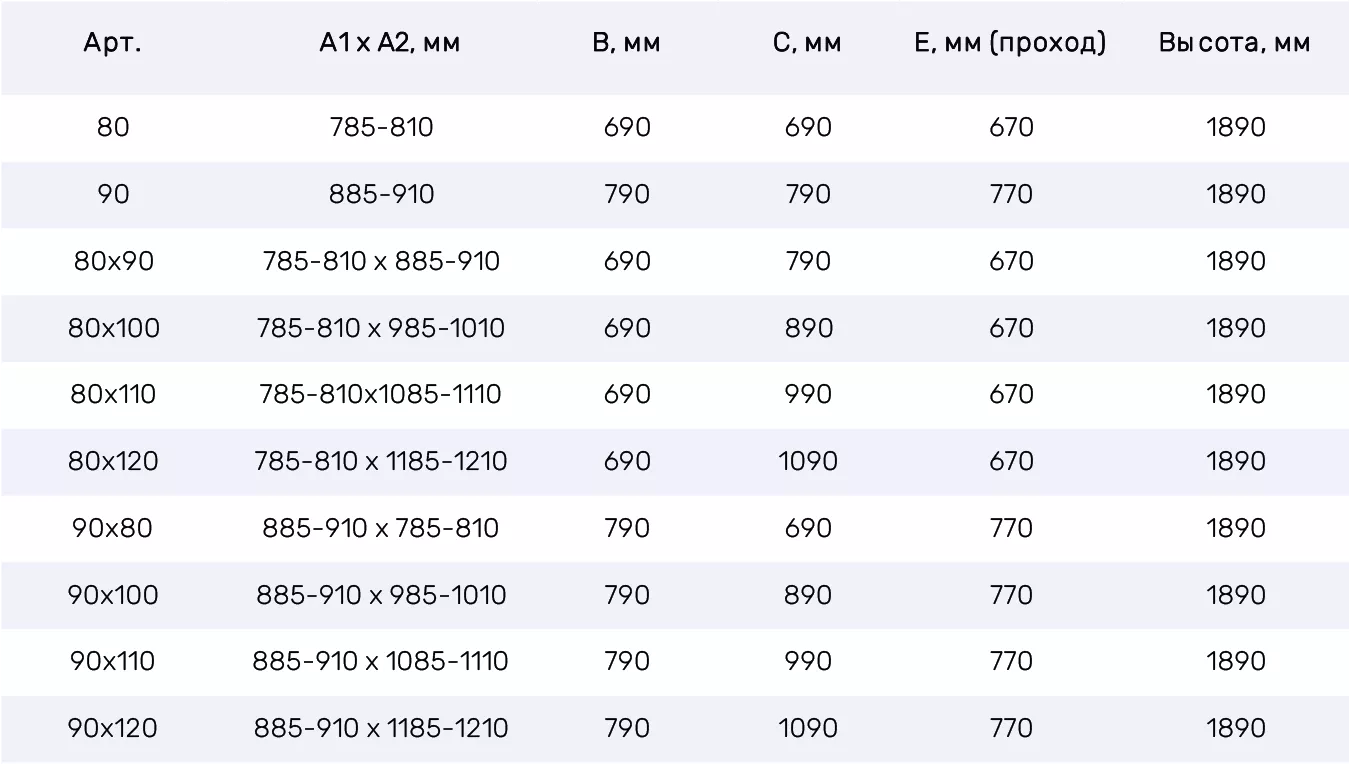This screenshot has width=1349, height=764.
Task: Select the single-size article cell "80"
Action: coord(113,127)
